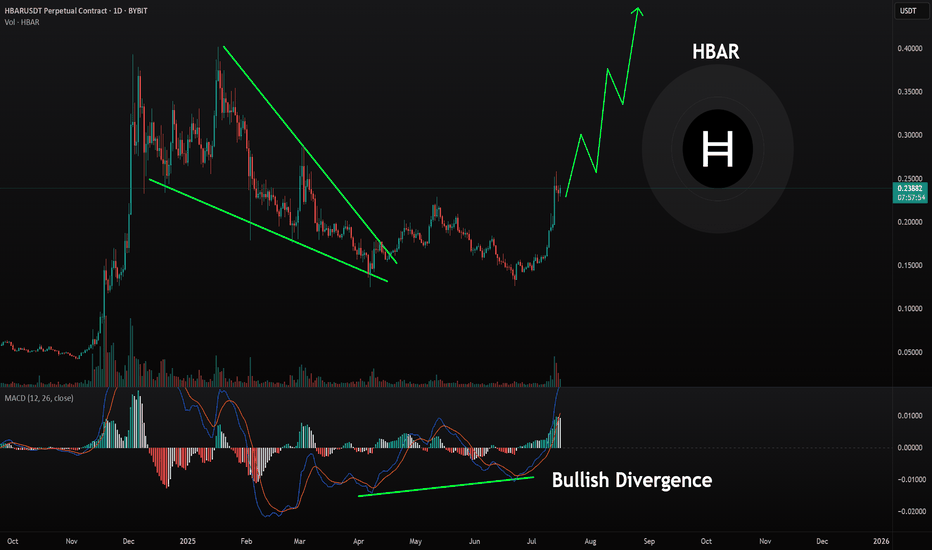Click the Feb label on time axis
Viewport: 932px width, 550px height.
click(246, 541)
